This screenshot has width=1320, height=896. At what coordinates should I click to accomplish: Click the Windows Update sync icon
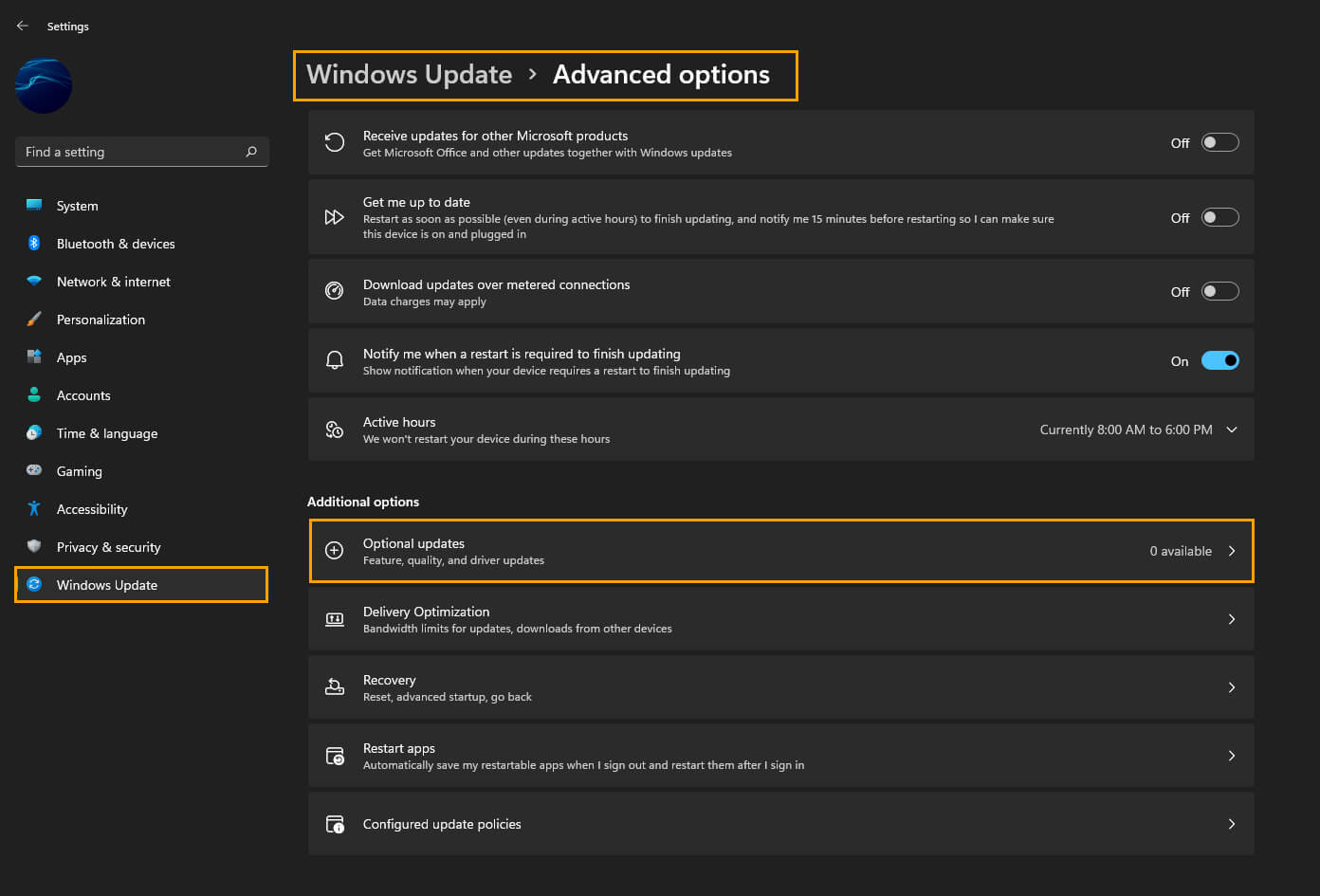point(34,584)
